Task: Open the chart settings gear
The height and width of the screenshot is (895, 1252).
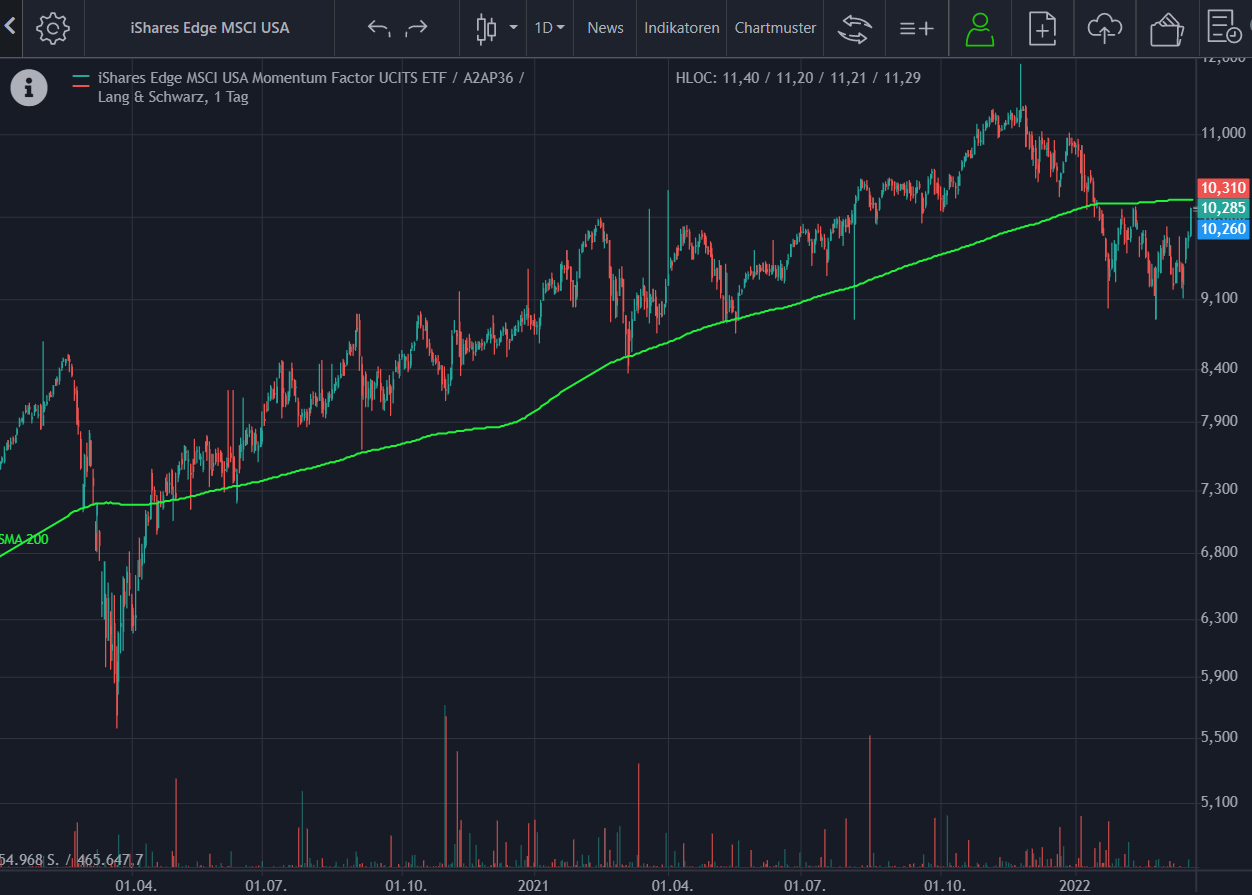Action: click(x=52, y=28)
